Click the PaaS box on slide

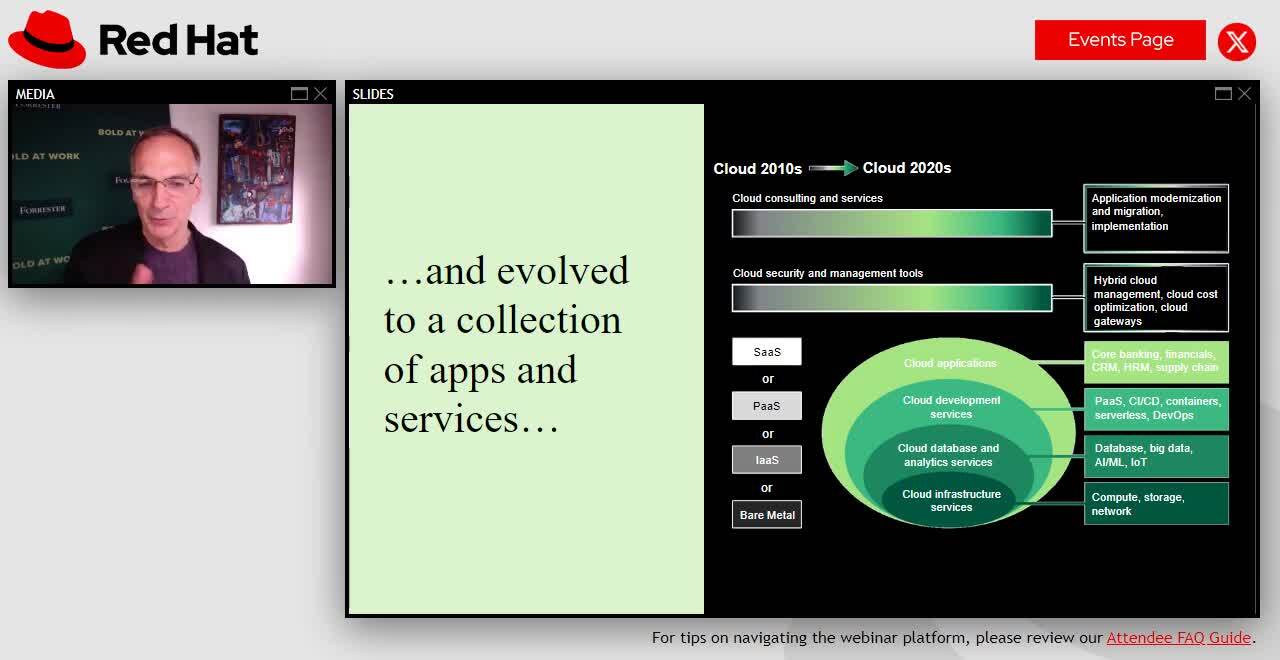click(767, 406)
